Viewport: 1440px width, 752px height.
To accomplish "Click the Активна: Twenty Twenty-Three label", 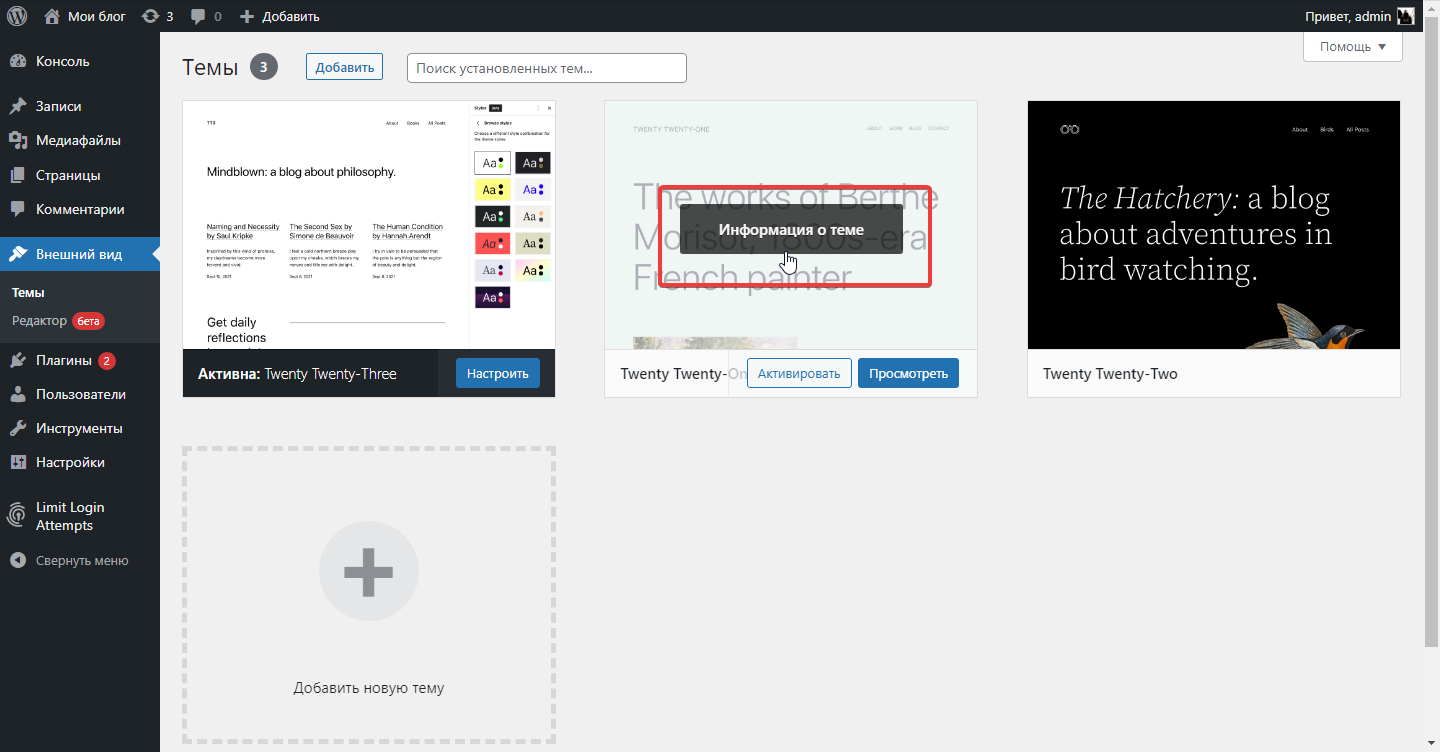I will [x=297, y=374].
